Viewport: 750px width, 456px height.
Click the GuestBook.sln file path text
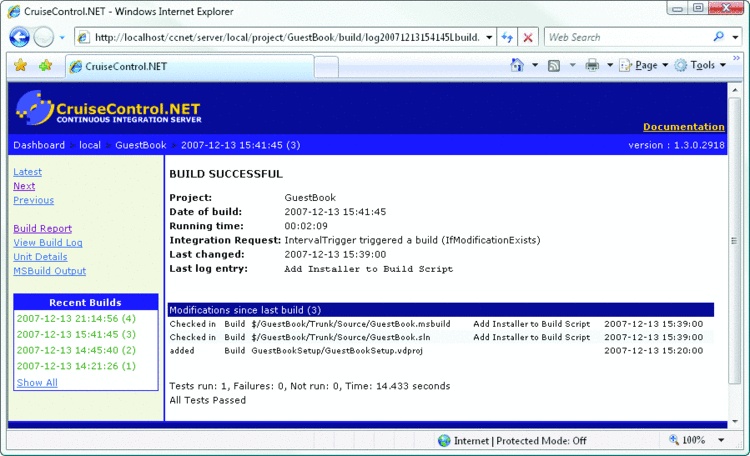341,337
